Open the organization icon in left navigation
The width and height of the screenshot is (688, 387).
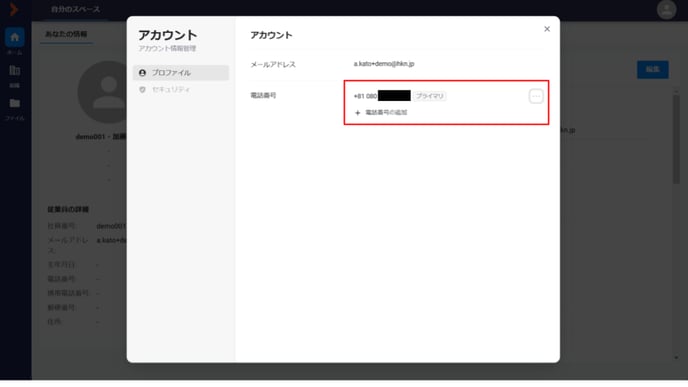14,71
